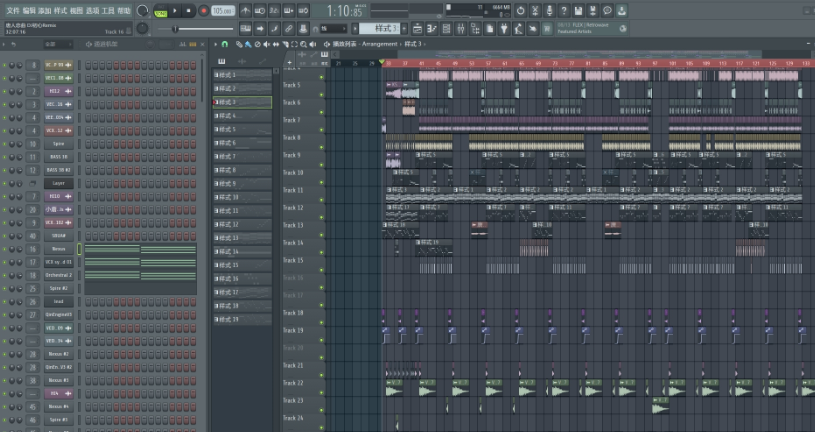Click the right-arrow step edit icon

[260, 29]
